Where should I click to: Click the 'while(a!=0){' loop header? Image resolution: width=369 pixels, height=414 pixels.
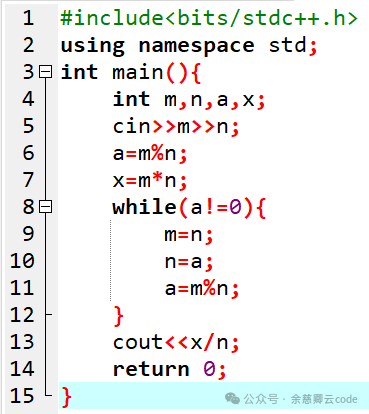[189, 207]
